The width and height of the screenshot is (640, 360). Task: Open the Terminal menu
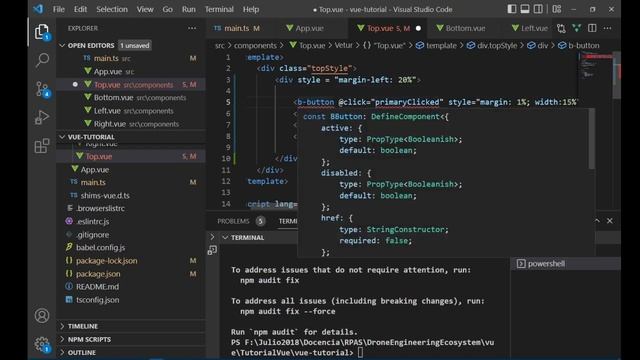(x=219, y=9)
